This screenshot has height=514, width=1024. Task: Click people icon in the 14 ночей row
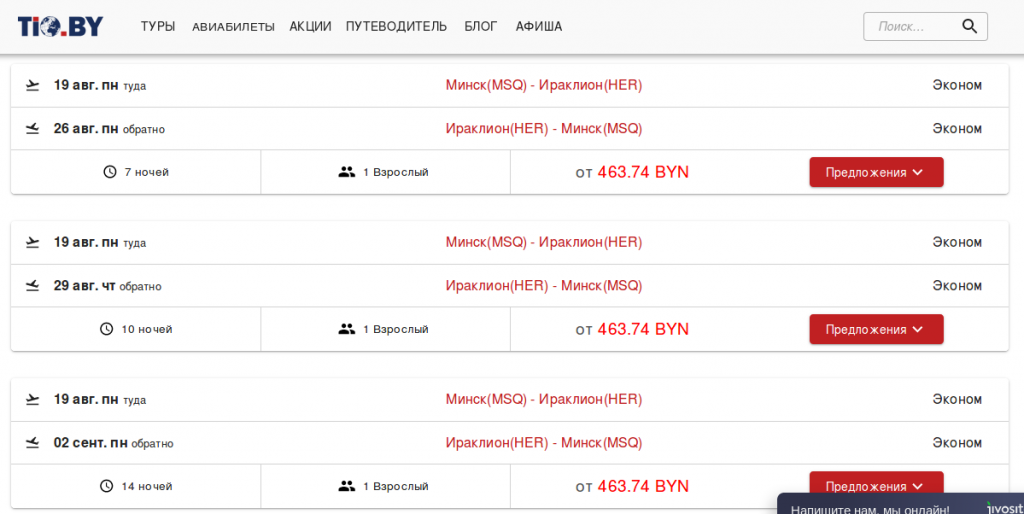347,486
